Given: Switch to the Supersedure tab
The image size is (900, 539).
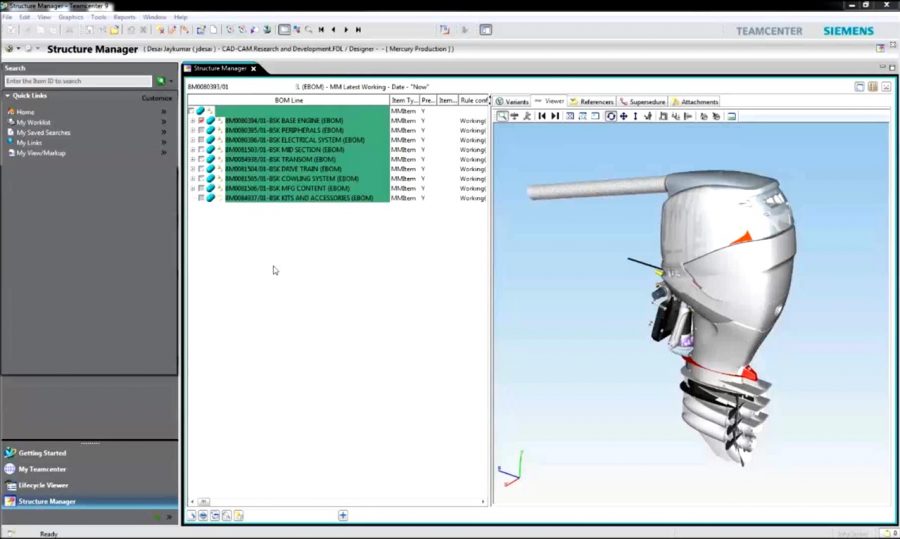Looking at the screenshot, I should coord(642,102).
